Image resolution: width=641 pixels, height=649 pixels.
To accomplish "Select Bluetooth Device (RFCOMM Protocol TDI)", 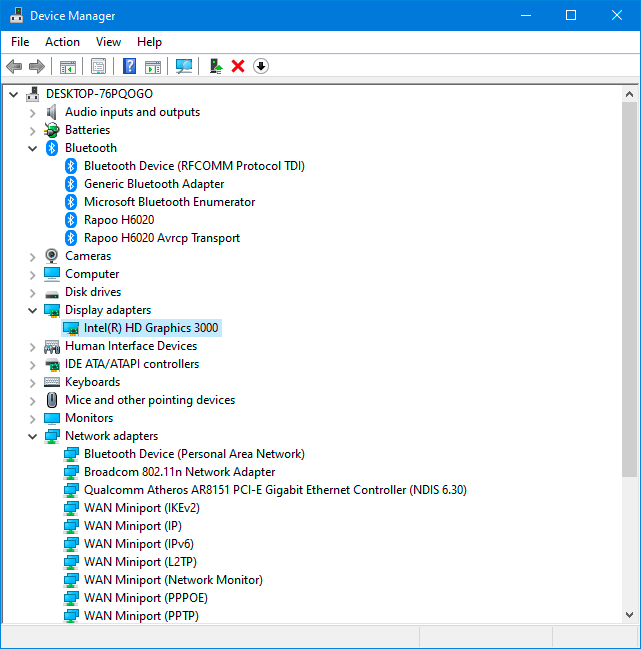I will (x=194, y=166).
